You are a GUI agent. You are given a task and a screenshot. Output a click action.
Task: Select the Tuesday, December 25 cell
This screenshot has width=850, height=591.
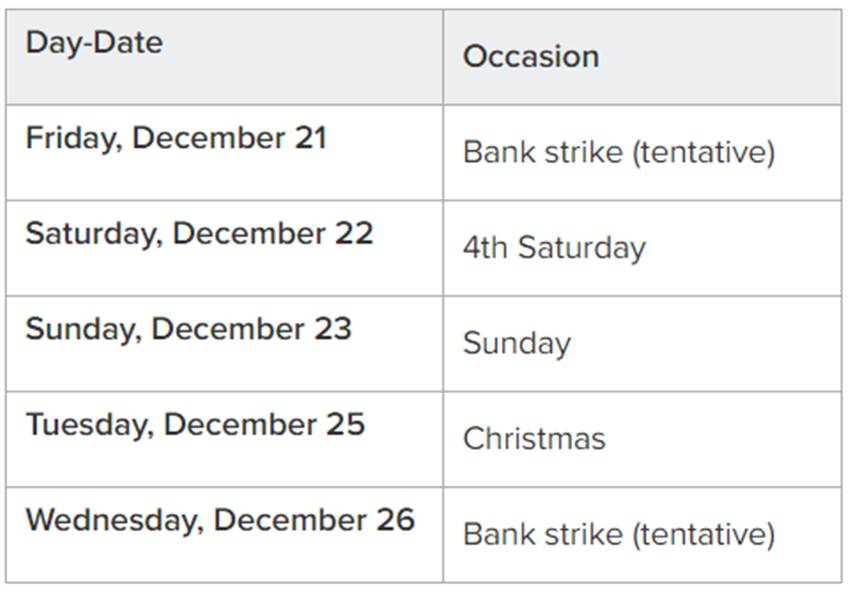pos(195,424)
